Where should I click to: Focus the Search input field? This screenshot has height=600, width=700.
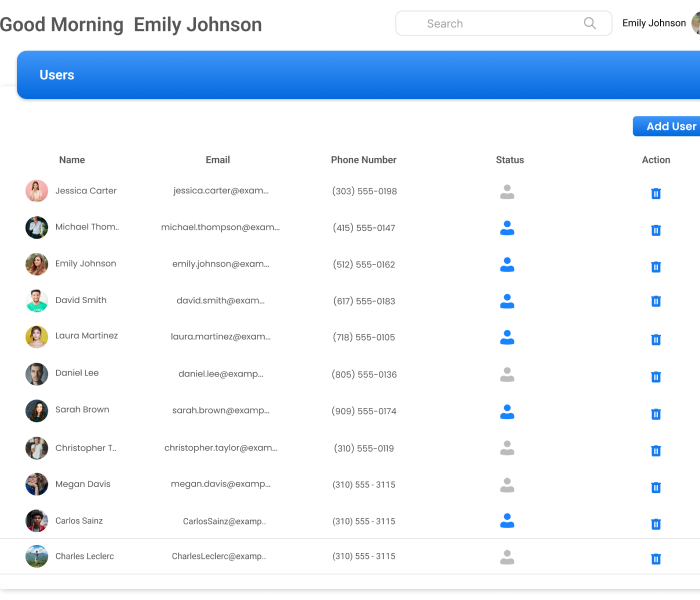tap(500, 24)
